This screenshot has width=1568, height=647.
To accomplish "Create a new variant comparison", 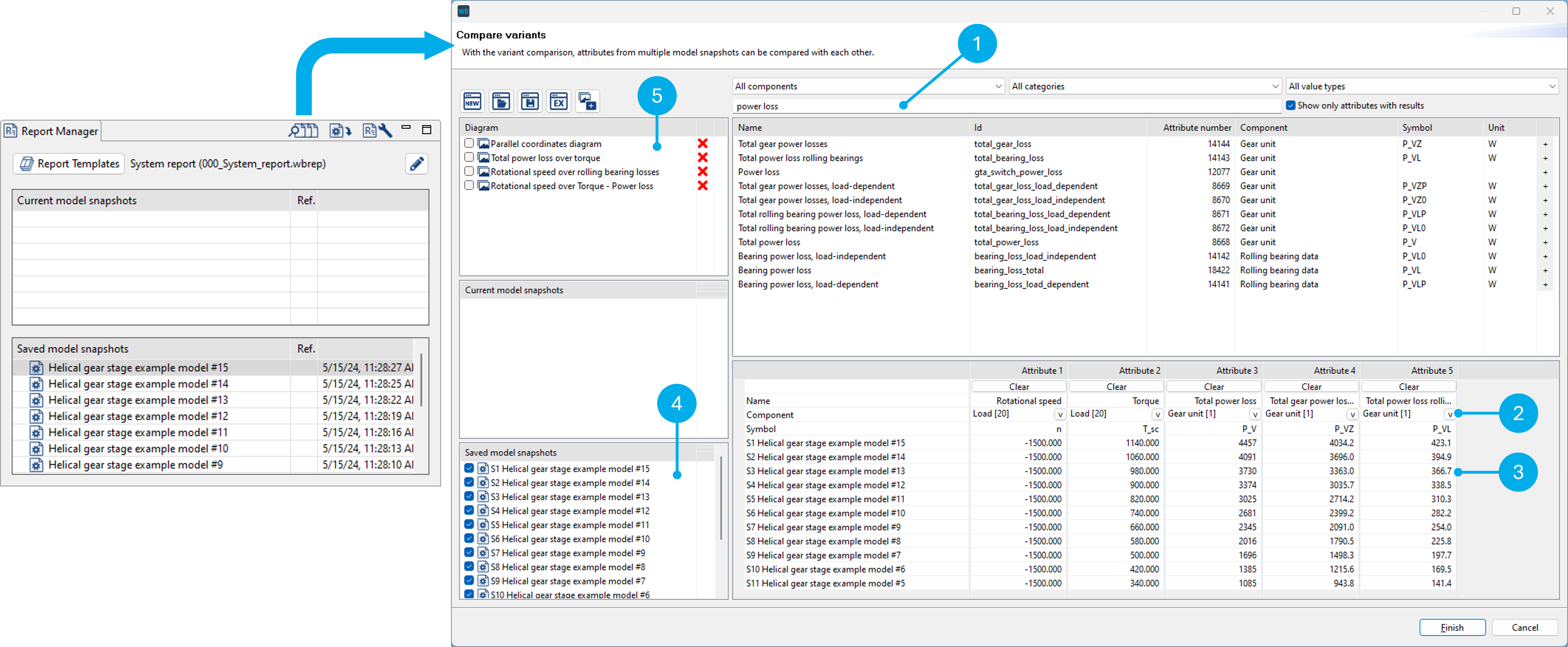I will (472, 101).
